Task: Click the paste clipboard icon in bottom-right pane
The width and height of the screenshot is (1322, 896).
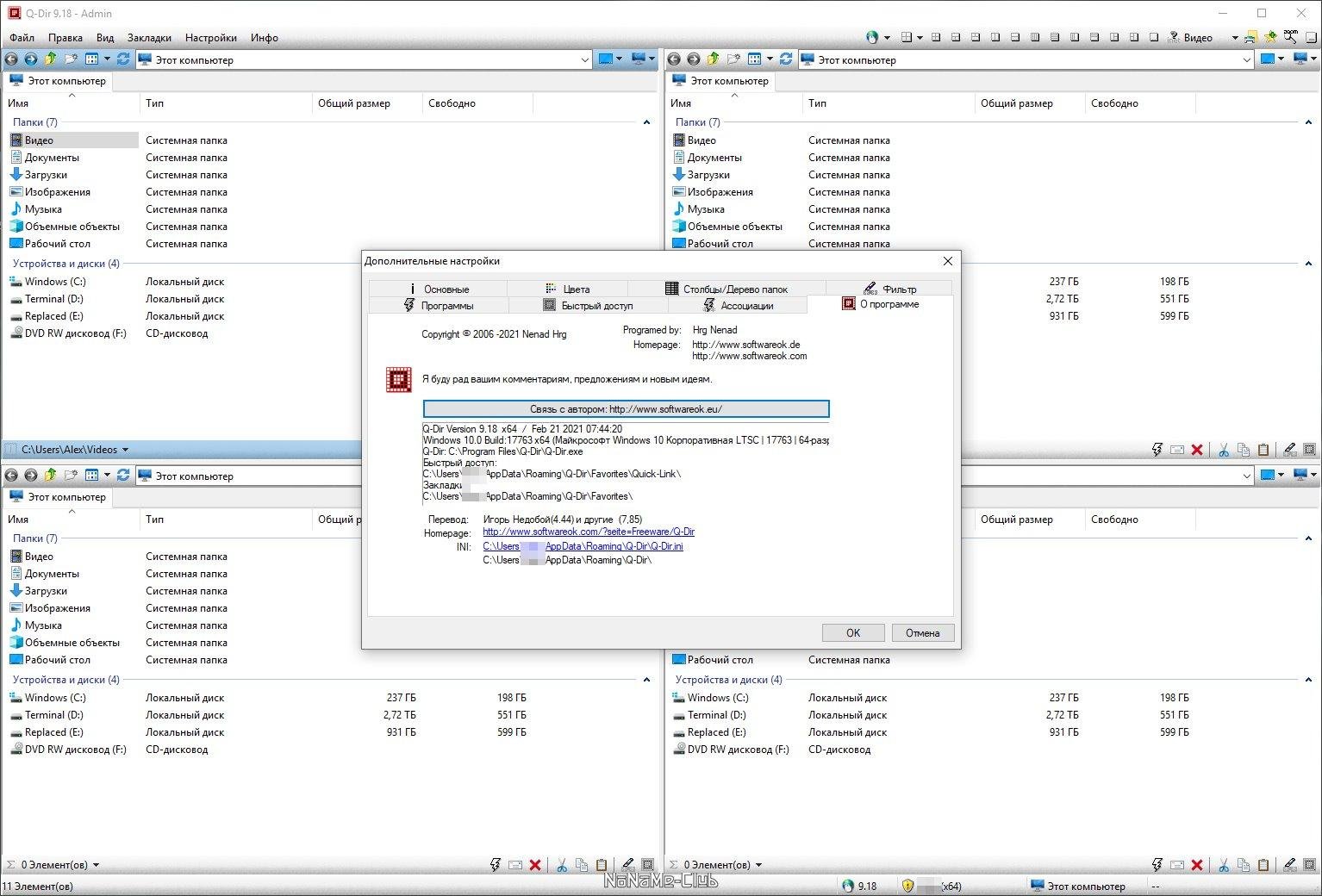Action: pos(1263,865)
